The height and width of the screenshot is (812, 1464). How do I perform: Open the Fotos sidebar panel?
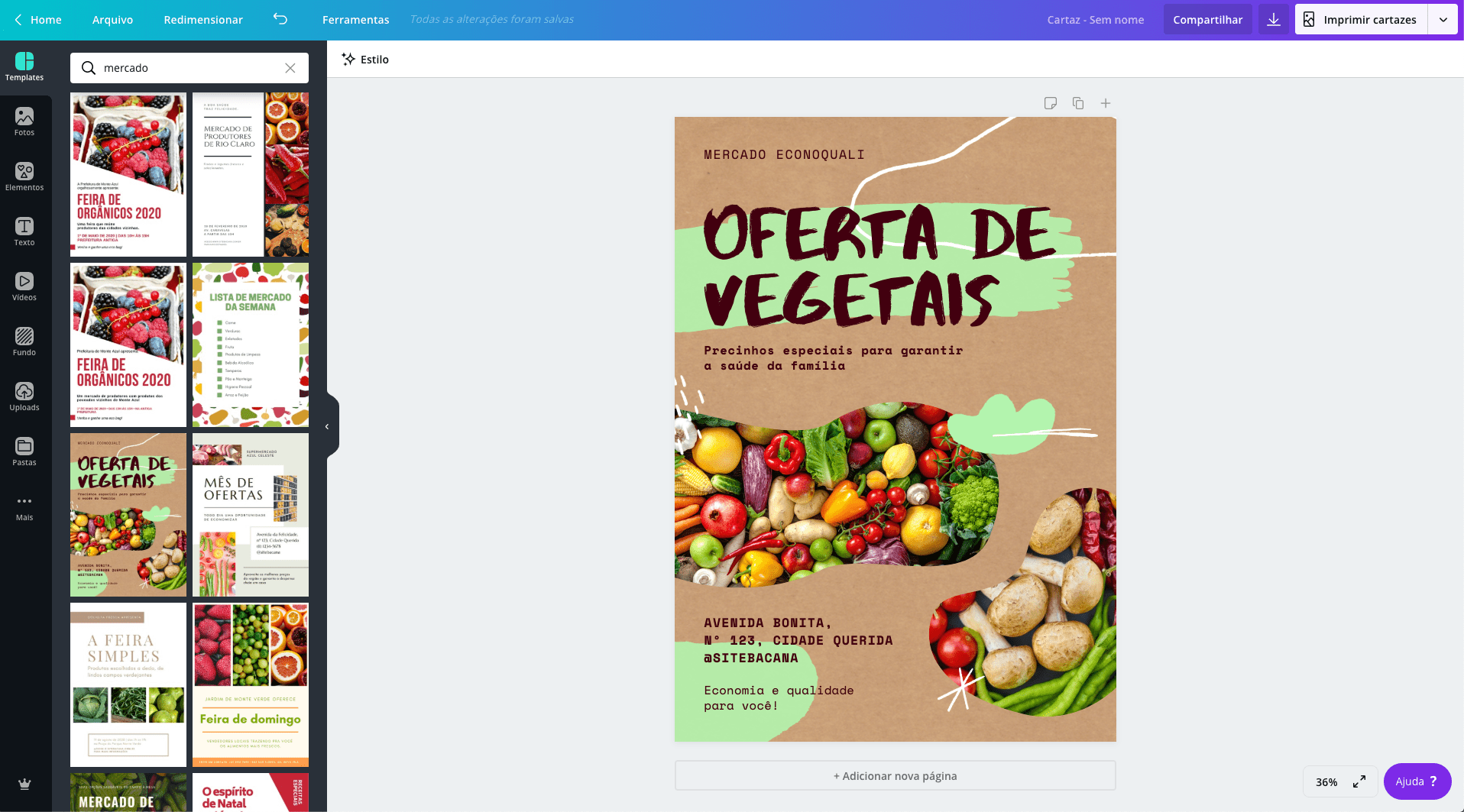(x=24, y=122)
